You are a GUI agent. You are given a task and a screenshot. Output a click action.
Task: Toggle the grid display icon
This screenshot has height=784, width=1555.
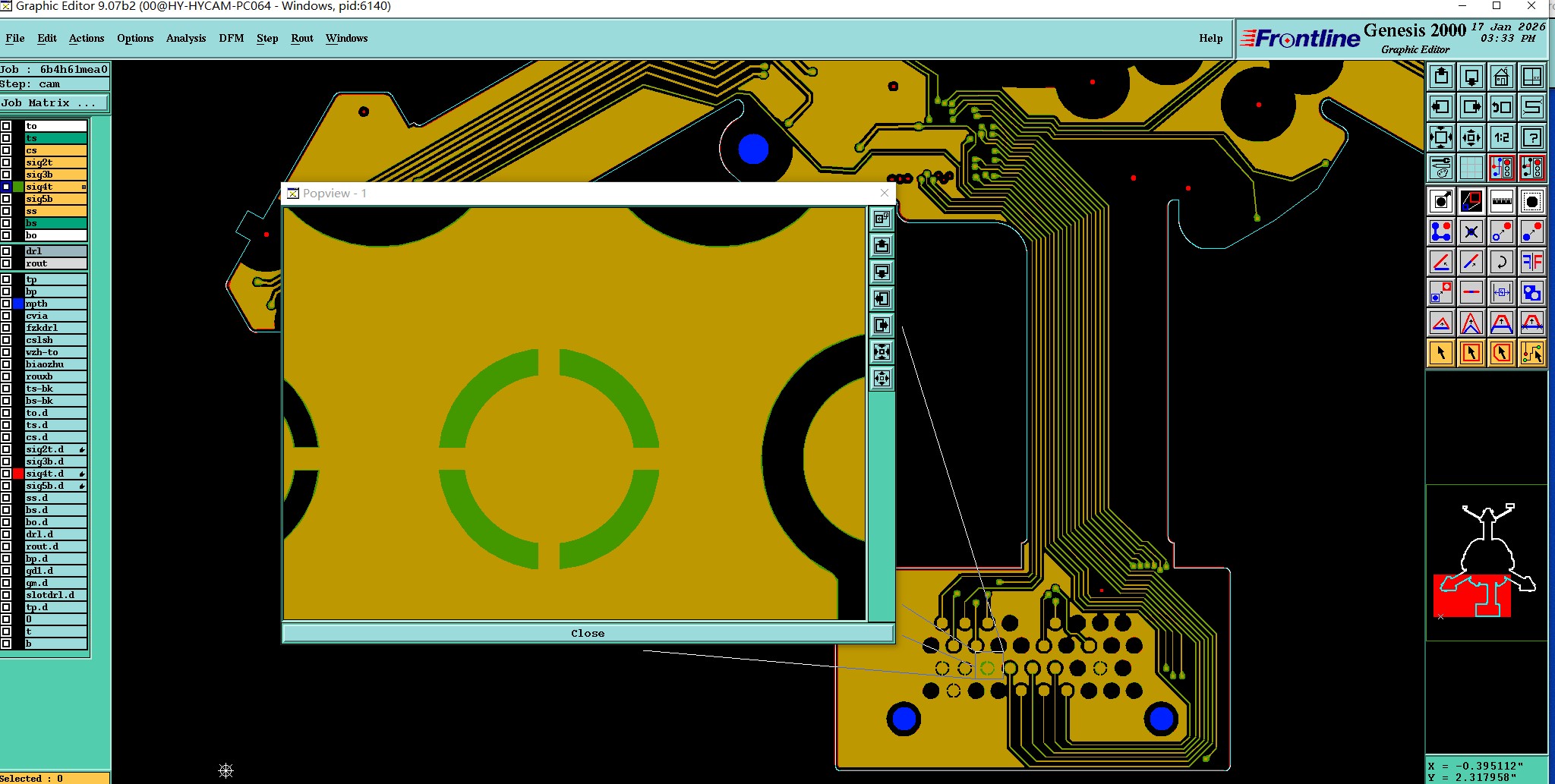[1471, 168]
